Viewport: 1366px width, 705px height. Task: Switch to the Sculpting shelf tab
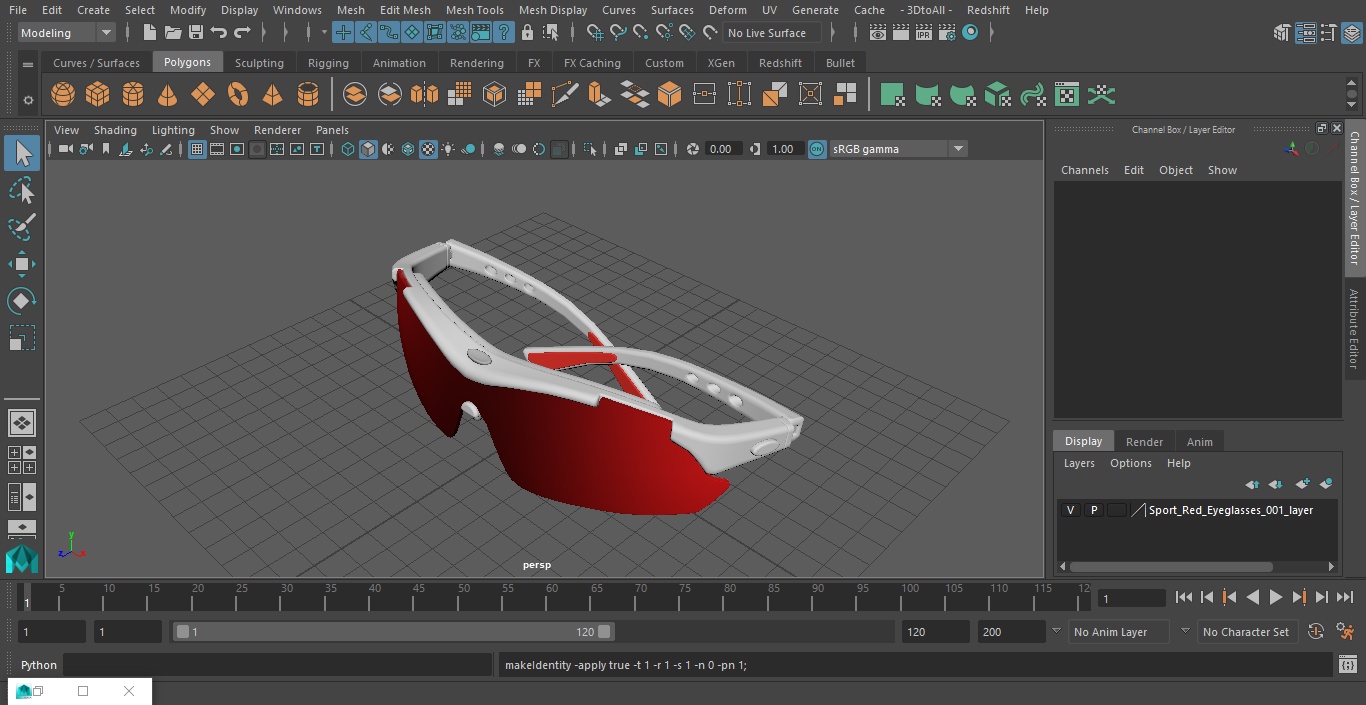259,62
